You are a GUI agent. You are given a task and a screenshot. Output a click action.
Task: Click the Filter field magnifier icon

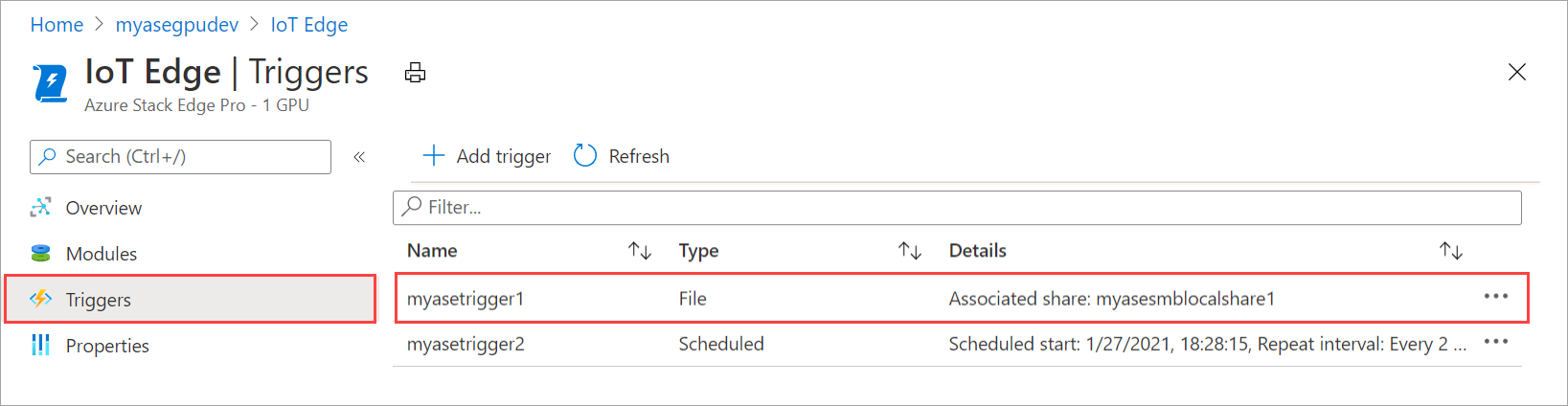412,206
